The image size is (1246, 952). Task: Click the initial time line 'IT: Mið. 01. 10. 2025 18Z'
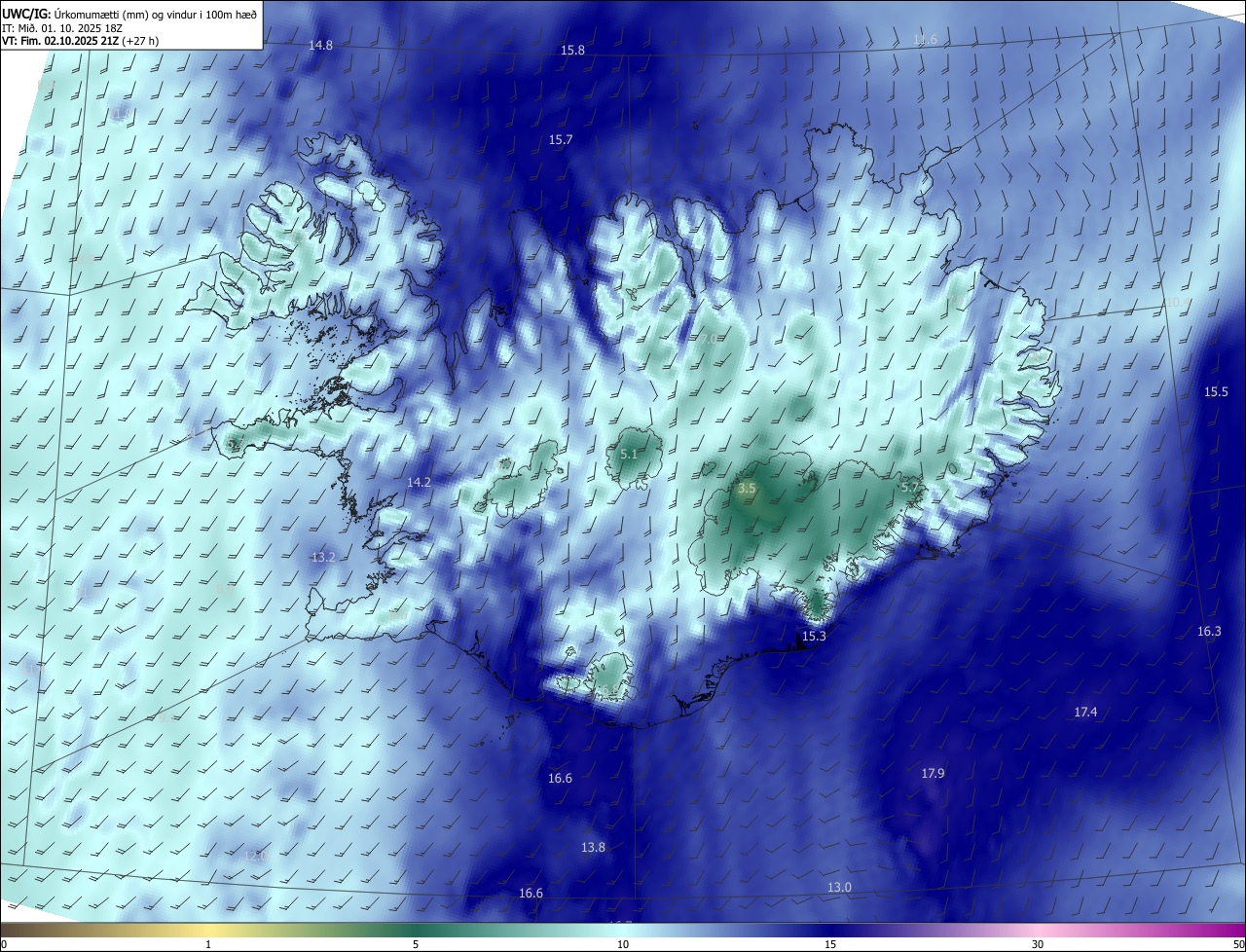coord(61,28)
